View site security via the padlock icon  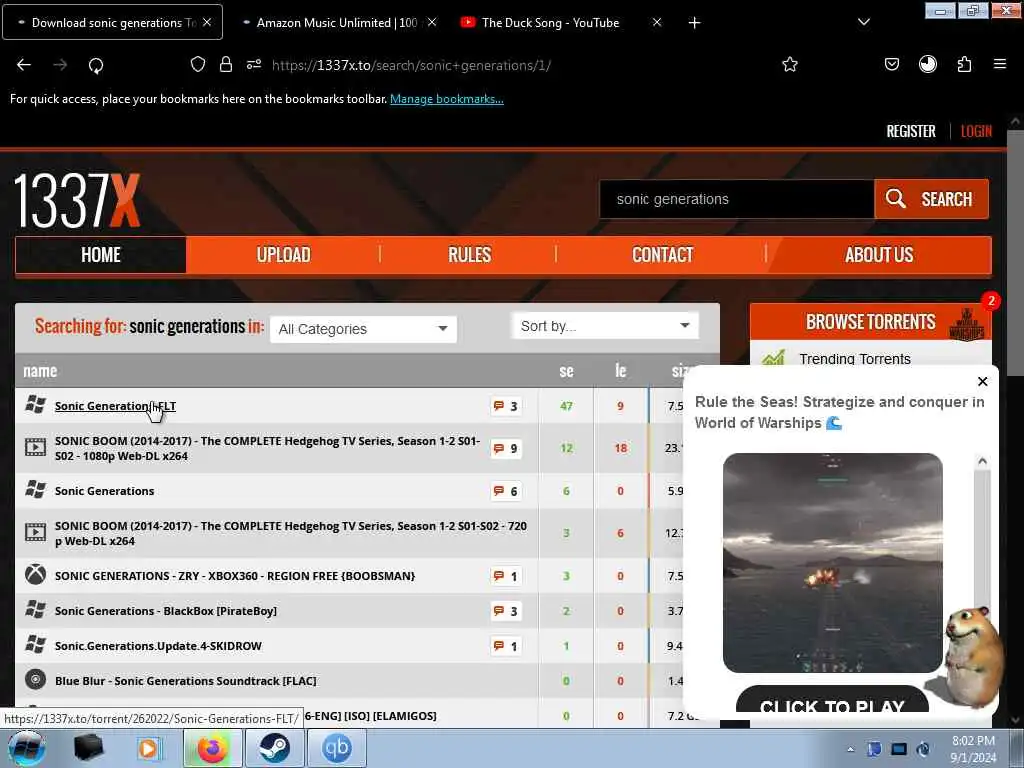pyautogui.click(x=226, y=64)
